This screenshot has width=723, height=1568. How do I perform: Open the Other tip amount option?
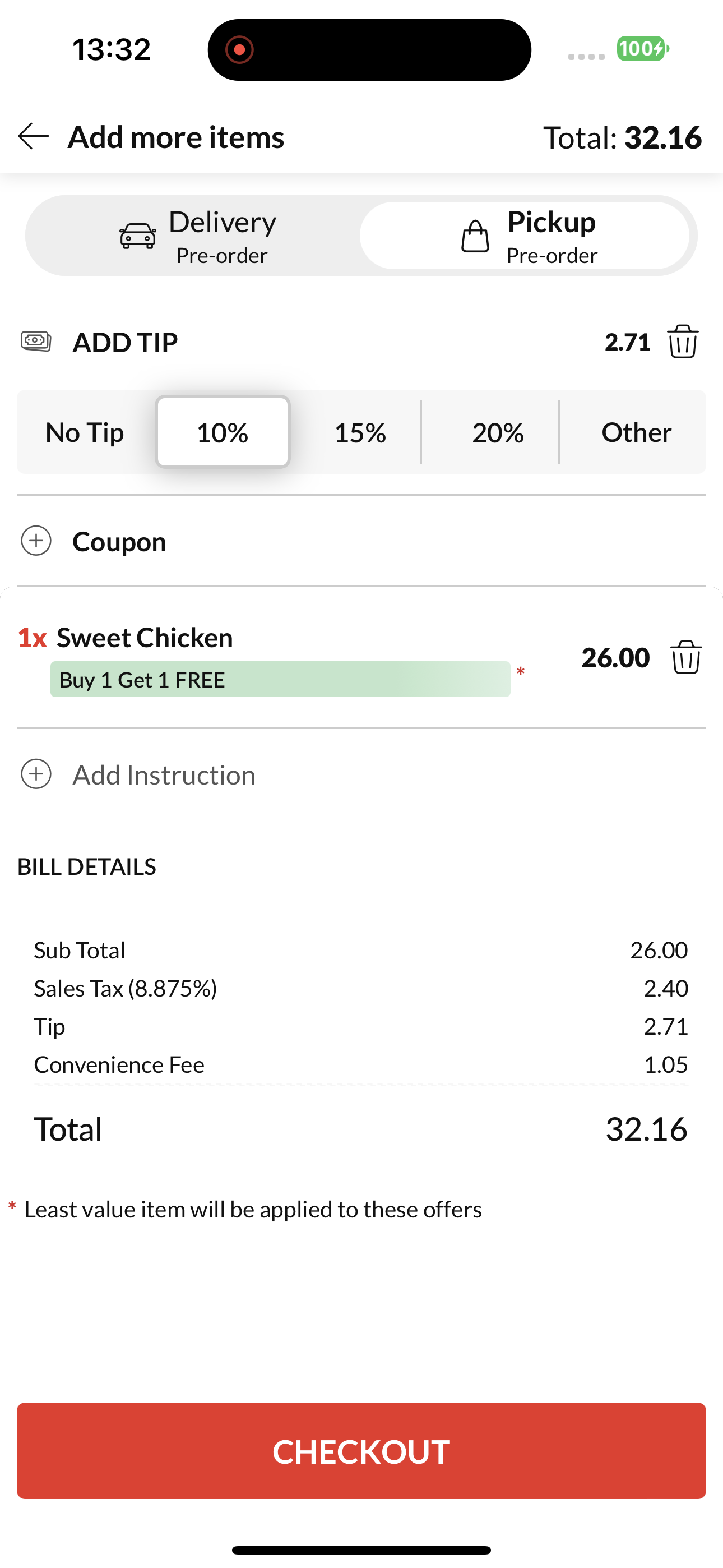pos(636,432)
